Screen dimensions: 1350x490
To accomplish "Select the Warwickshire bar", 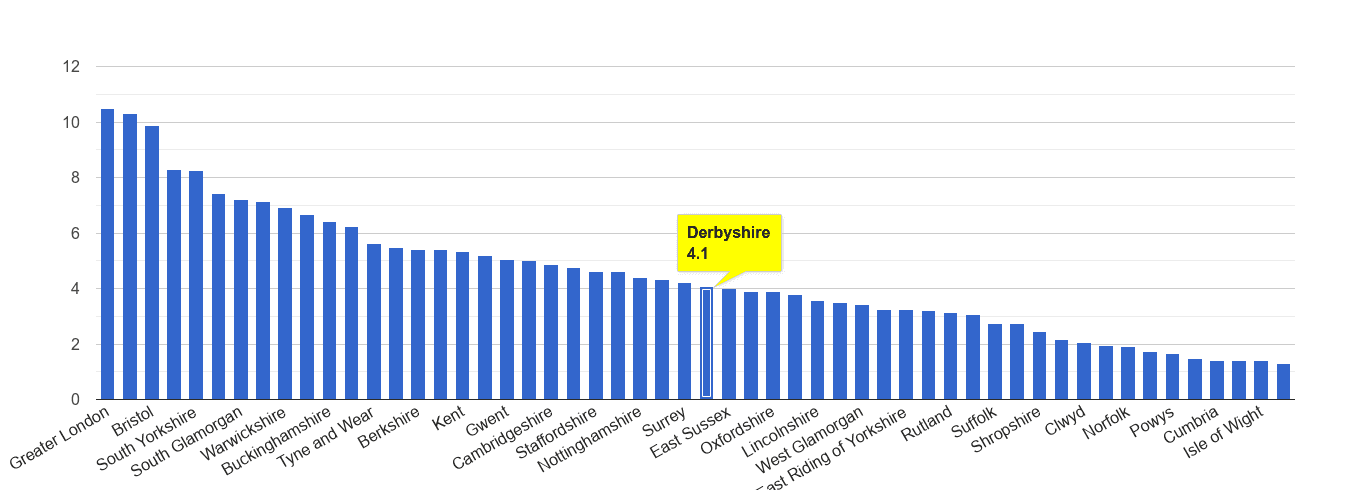I will tap(285, 303).
